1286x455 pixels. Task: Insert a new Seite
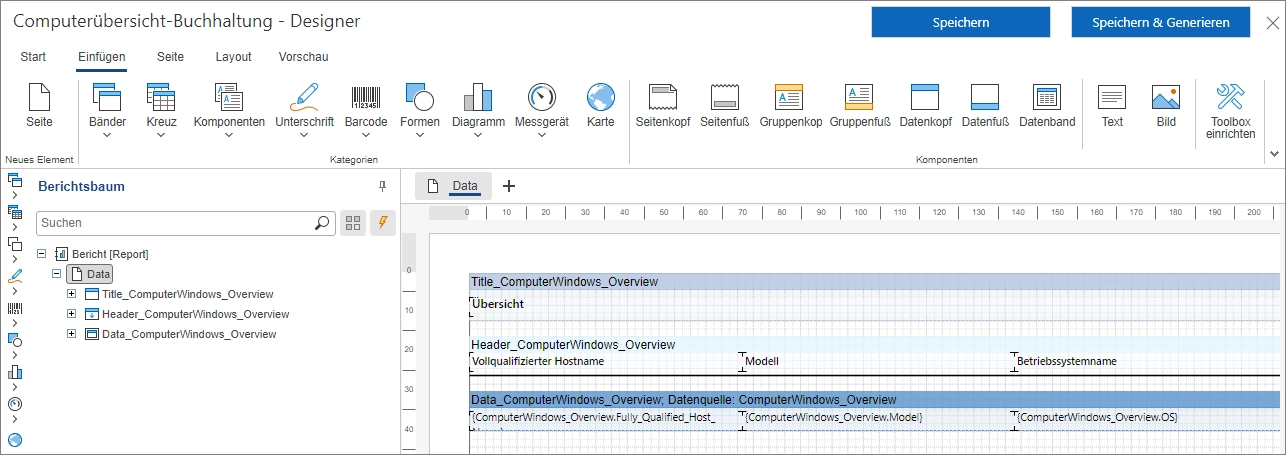[39, 106]
